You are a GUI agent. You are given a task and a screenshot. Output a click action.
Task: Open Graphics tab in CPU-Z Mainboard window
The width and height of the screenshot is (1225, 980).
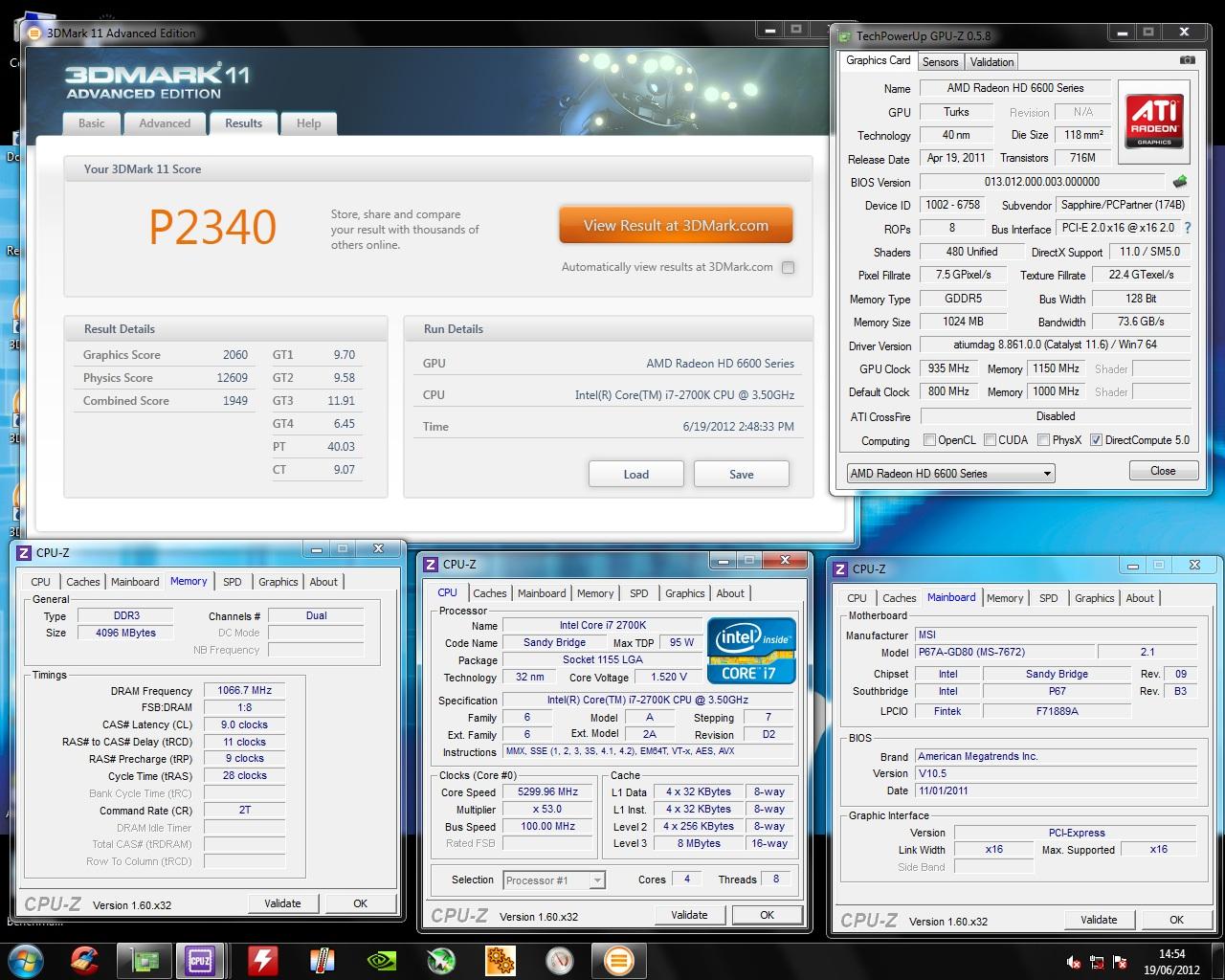pos(1094,598)
